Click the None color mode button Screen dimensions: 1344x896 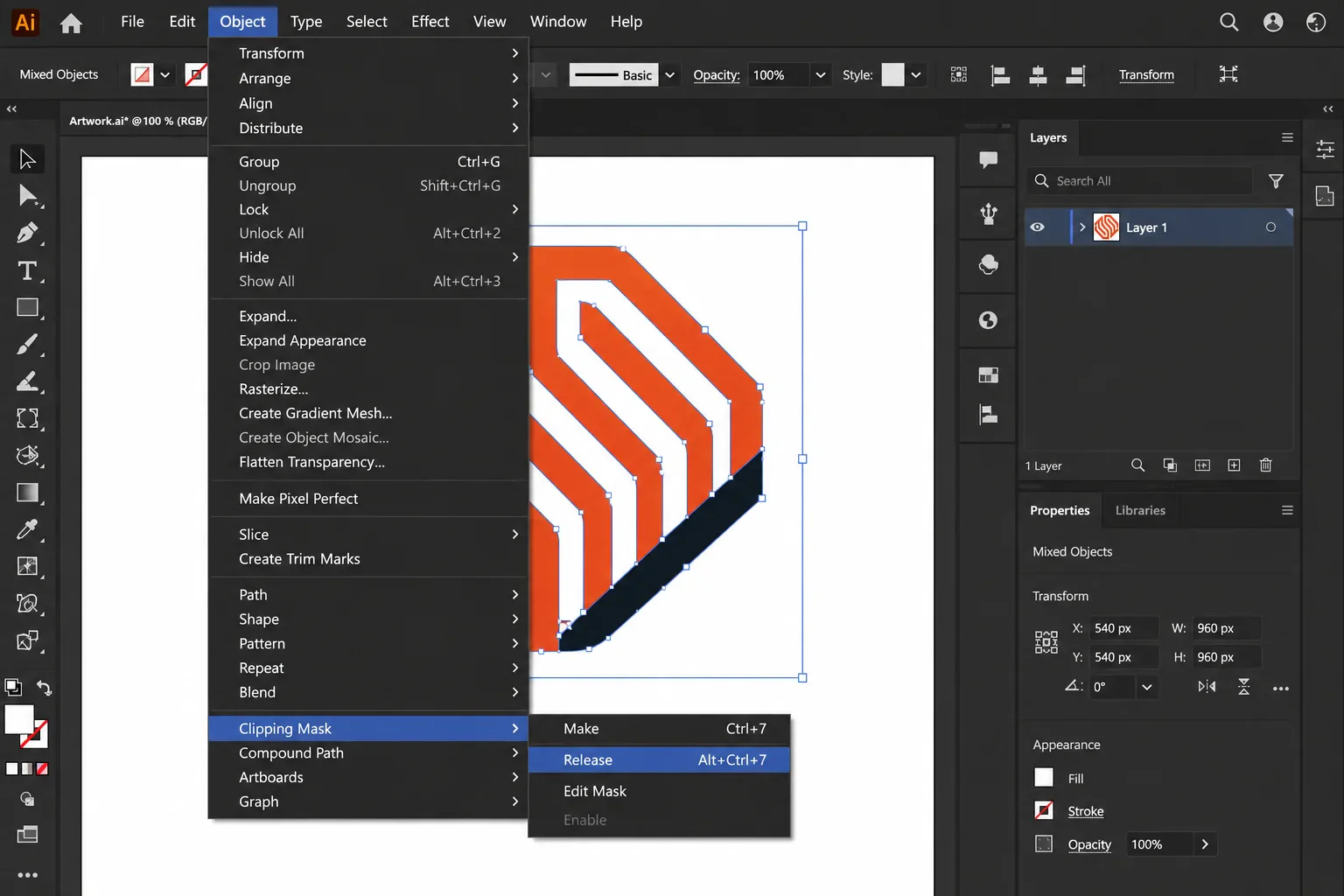tap(42, 769)
